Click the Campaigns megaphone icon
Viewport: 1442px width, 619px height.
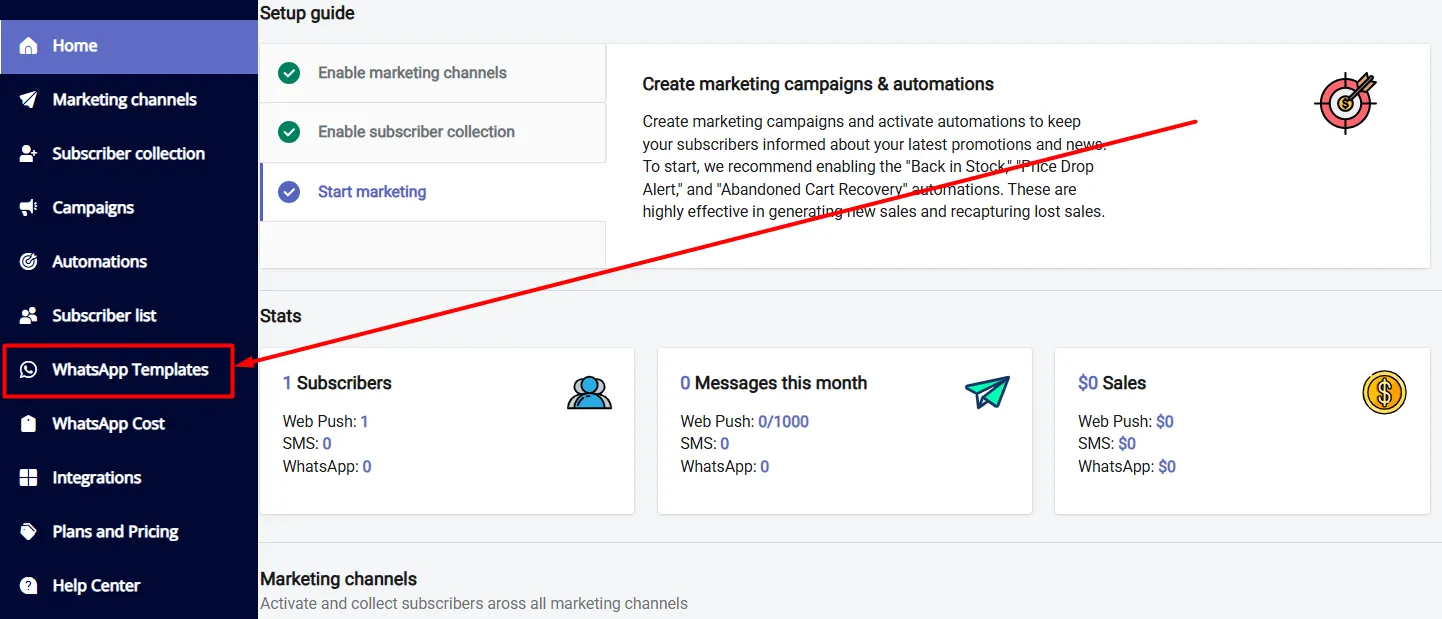coord(28,208)
